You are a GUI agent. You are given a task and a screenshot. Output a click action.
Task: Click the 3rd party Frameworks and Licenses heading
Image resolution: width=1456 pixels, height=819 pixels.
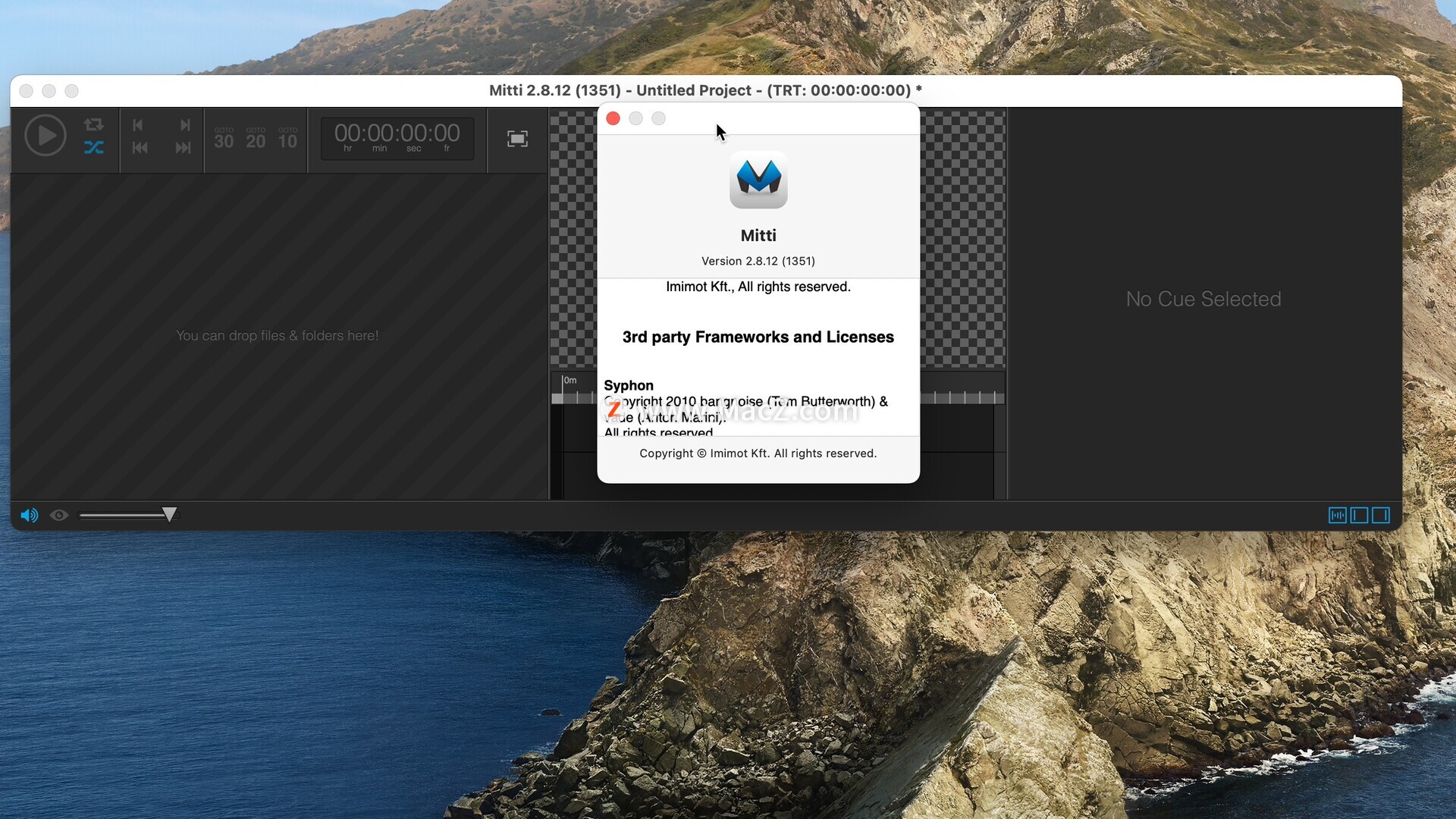tap(758, 337)
